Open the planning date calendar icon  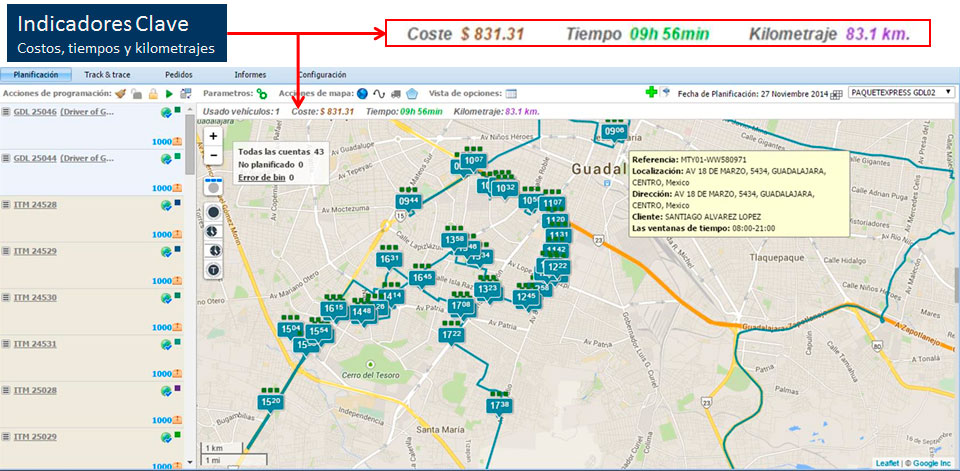[836, 93]
